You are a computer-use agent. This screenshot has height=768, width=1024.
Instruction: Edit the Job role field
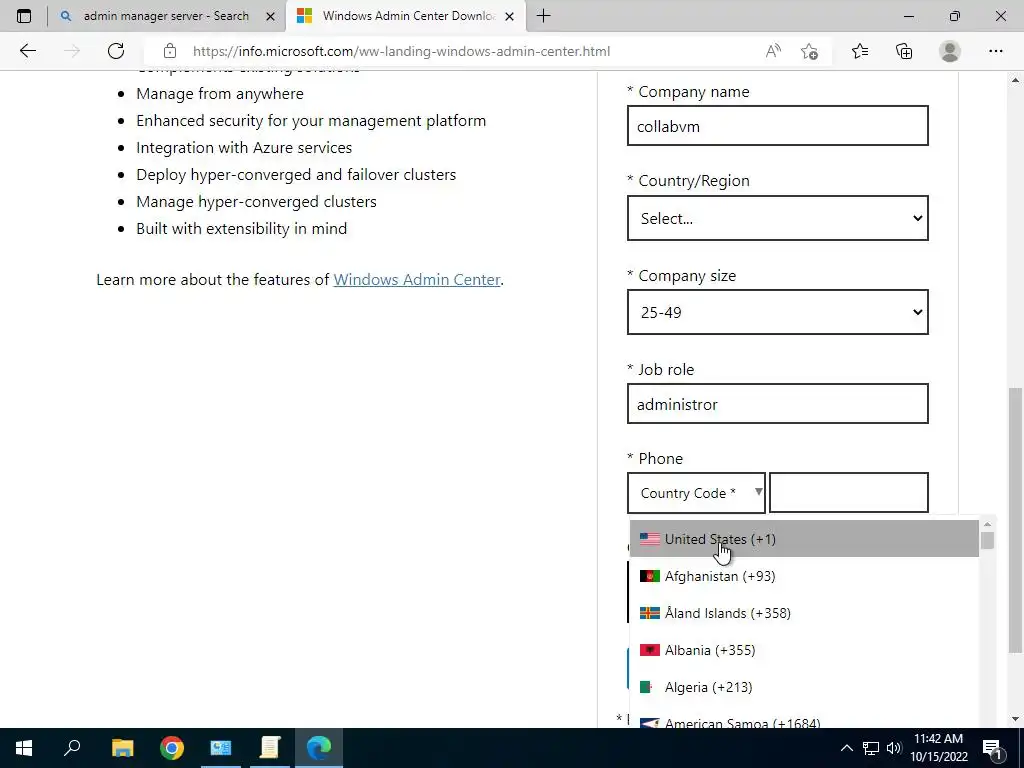click(x=777, y=404)
